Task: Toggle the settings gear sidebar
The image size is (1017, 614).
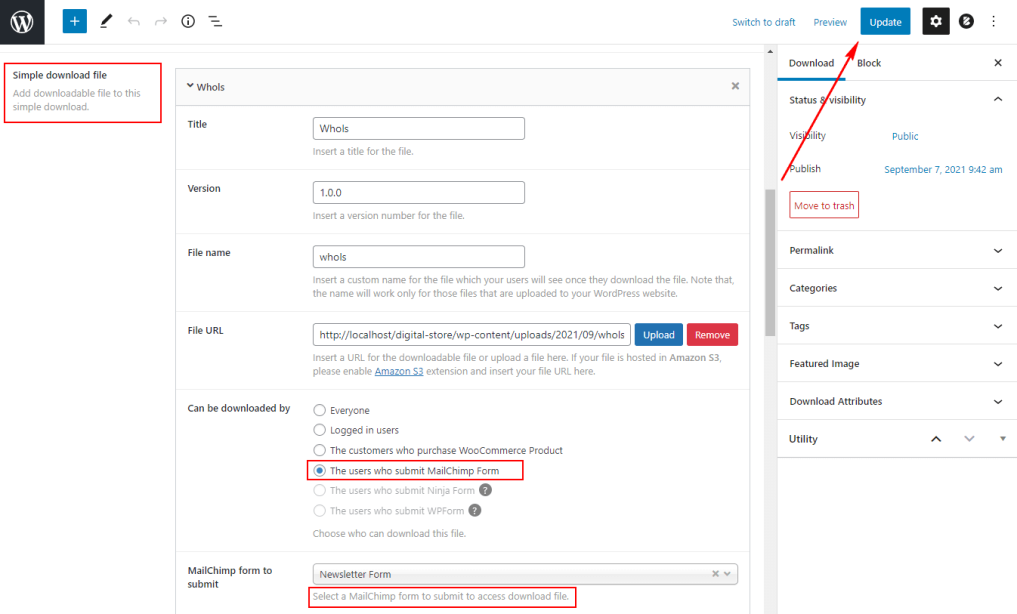Action: pos(935,21)
